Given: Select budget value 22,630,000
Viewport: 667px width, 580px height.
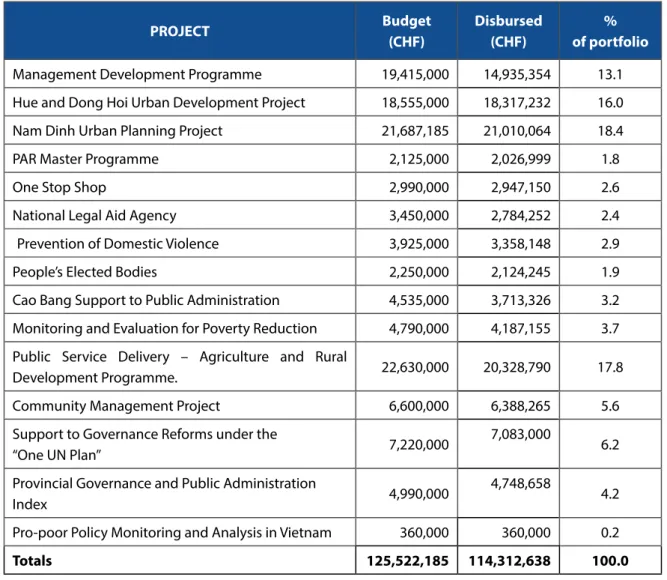Looking at the screenshot, I should [x=415, y=367].
